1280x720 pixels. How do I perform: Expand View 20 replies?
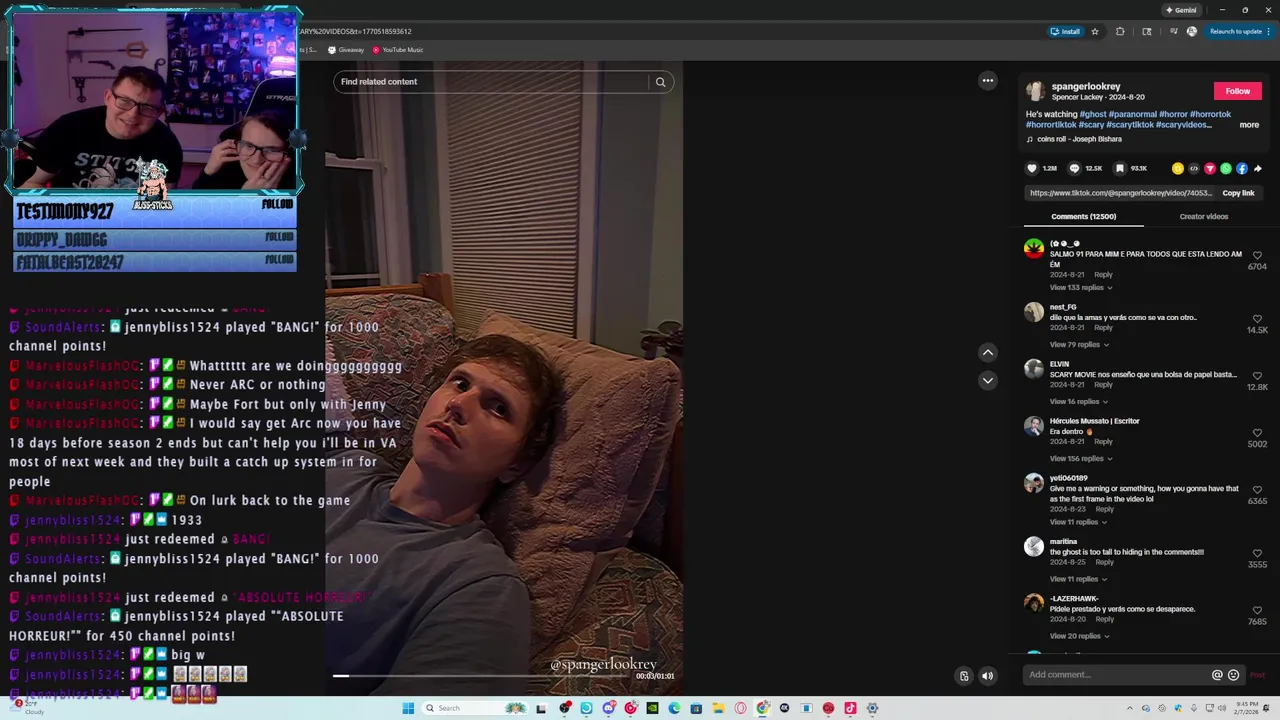click(x=1079, y=636)
